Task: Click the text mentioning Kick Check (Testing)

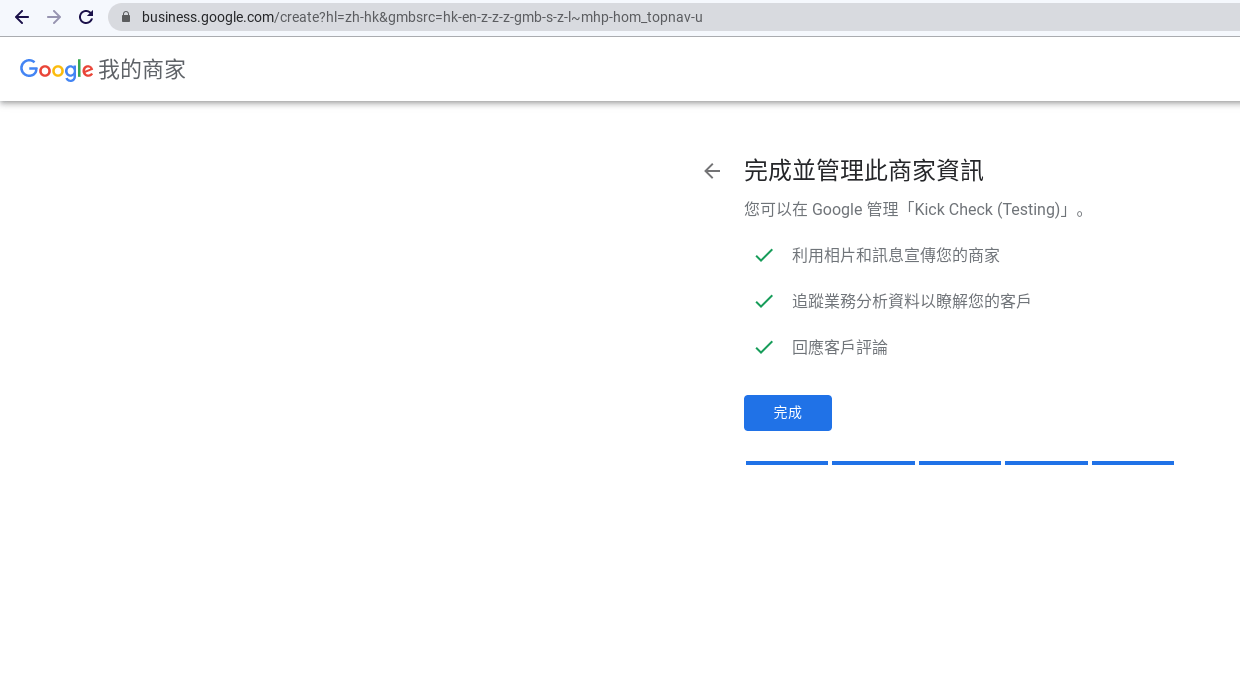Action: [x=916, y=210]
